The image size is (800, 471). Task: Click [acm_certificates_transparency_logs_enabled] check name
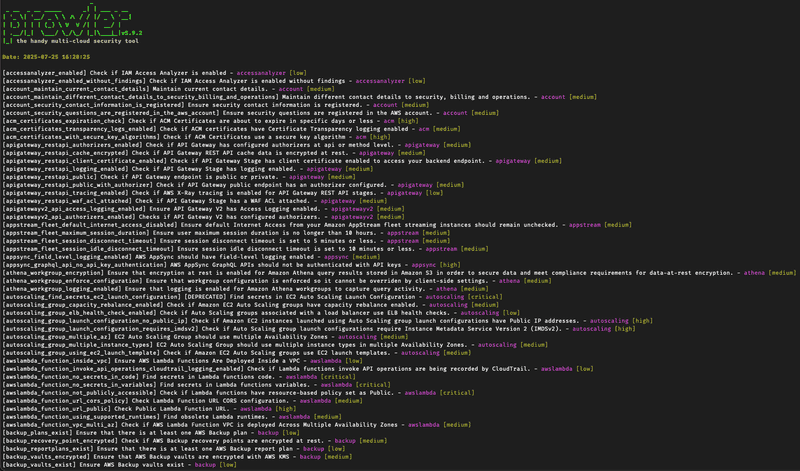click(79, 129)
